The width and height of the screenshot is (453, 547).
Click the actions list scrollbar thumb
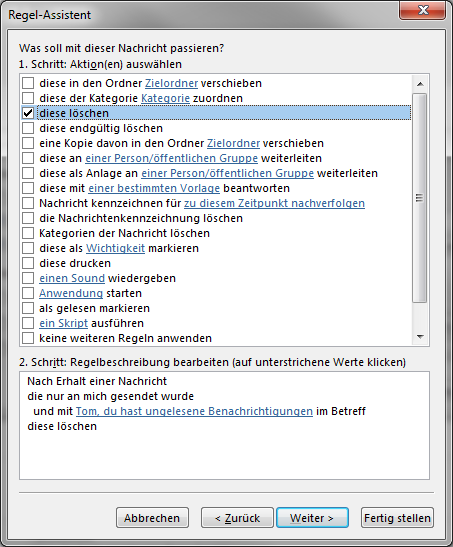(x=420, y=198)
